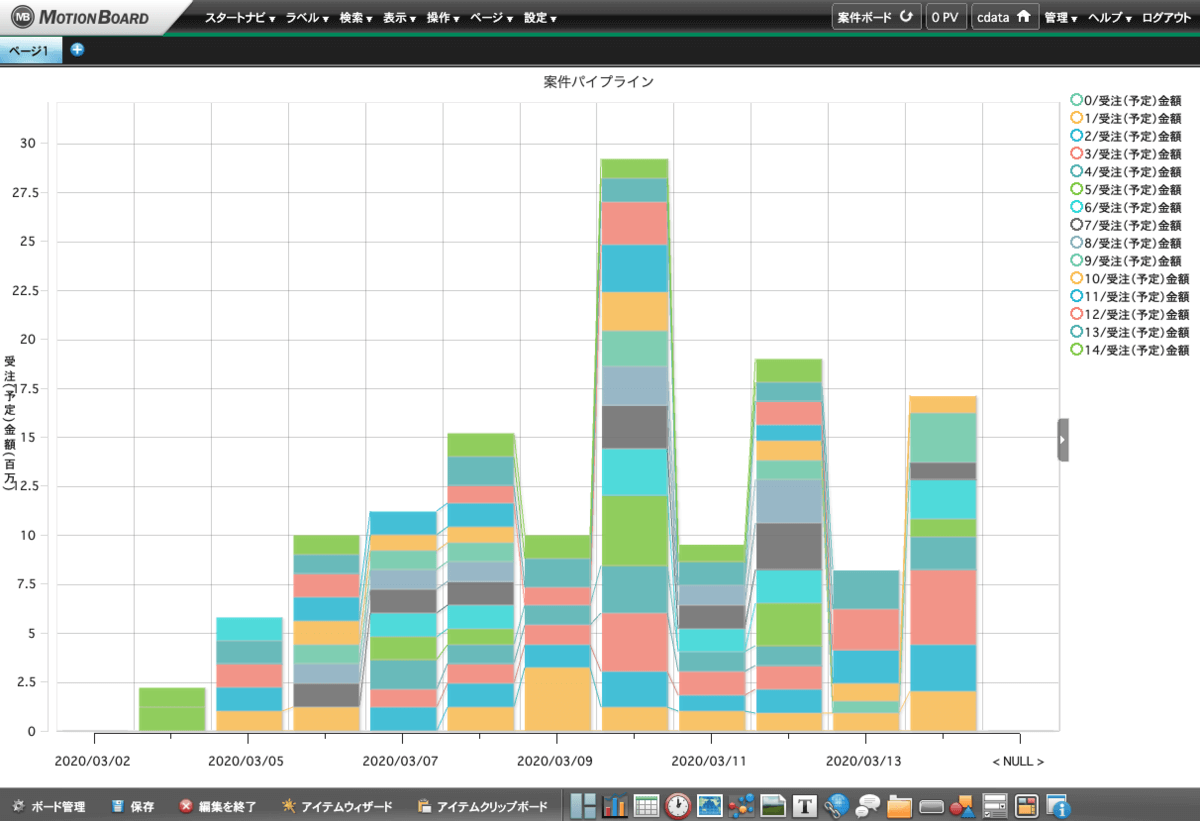Click the < NULL > axis label

point(1018,761)
